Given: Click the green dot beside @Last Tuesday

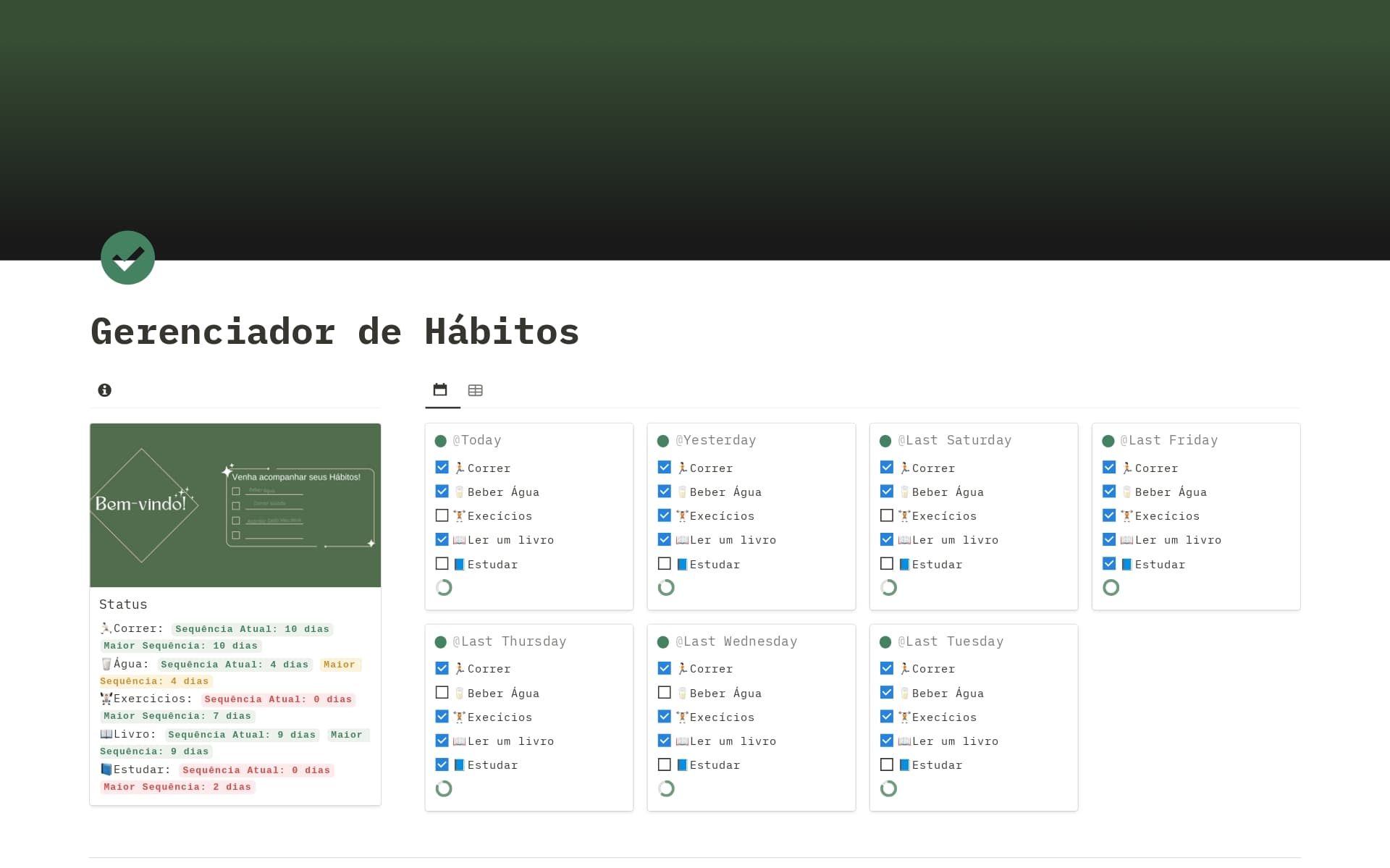Looking at the screenshot, I should click(887, 641).
